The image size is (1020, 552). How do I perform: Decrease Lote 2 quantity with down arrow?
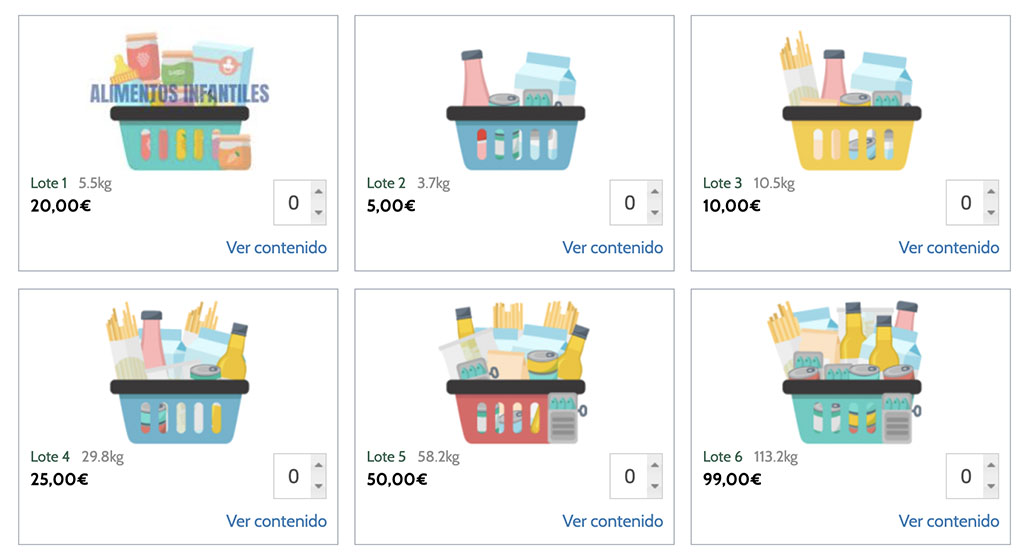click(654, 213)
